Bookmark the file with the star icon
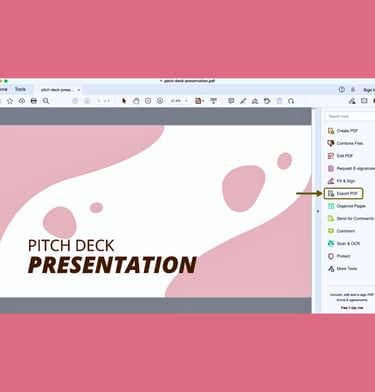The height and width of the screenshot is (392, 375). pos(10,101)
